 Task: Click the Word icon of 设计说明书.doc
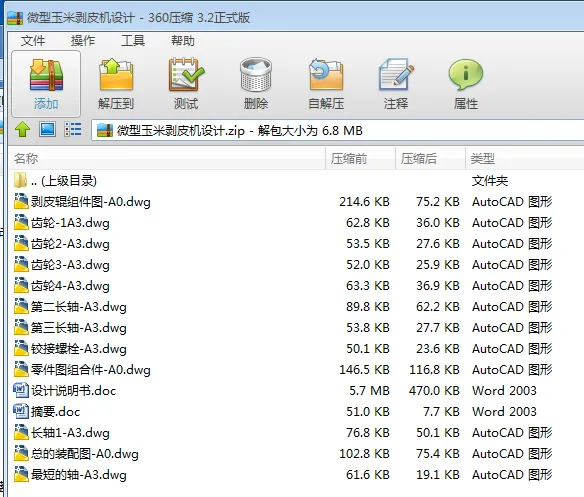click(x=20, y=390)
